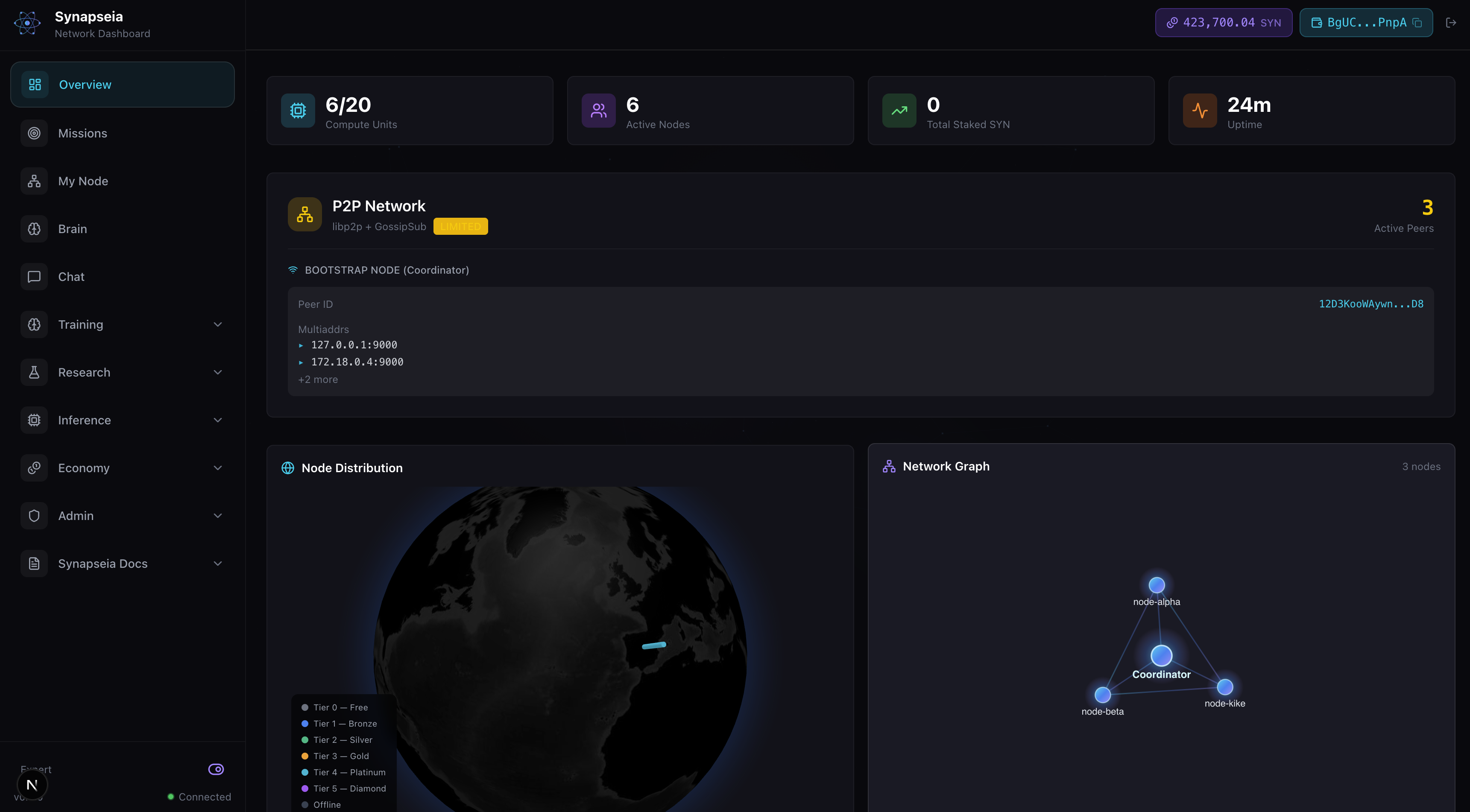Open the Missions page
1470x812 pixels.
point(122,133)
